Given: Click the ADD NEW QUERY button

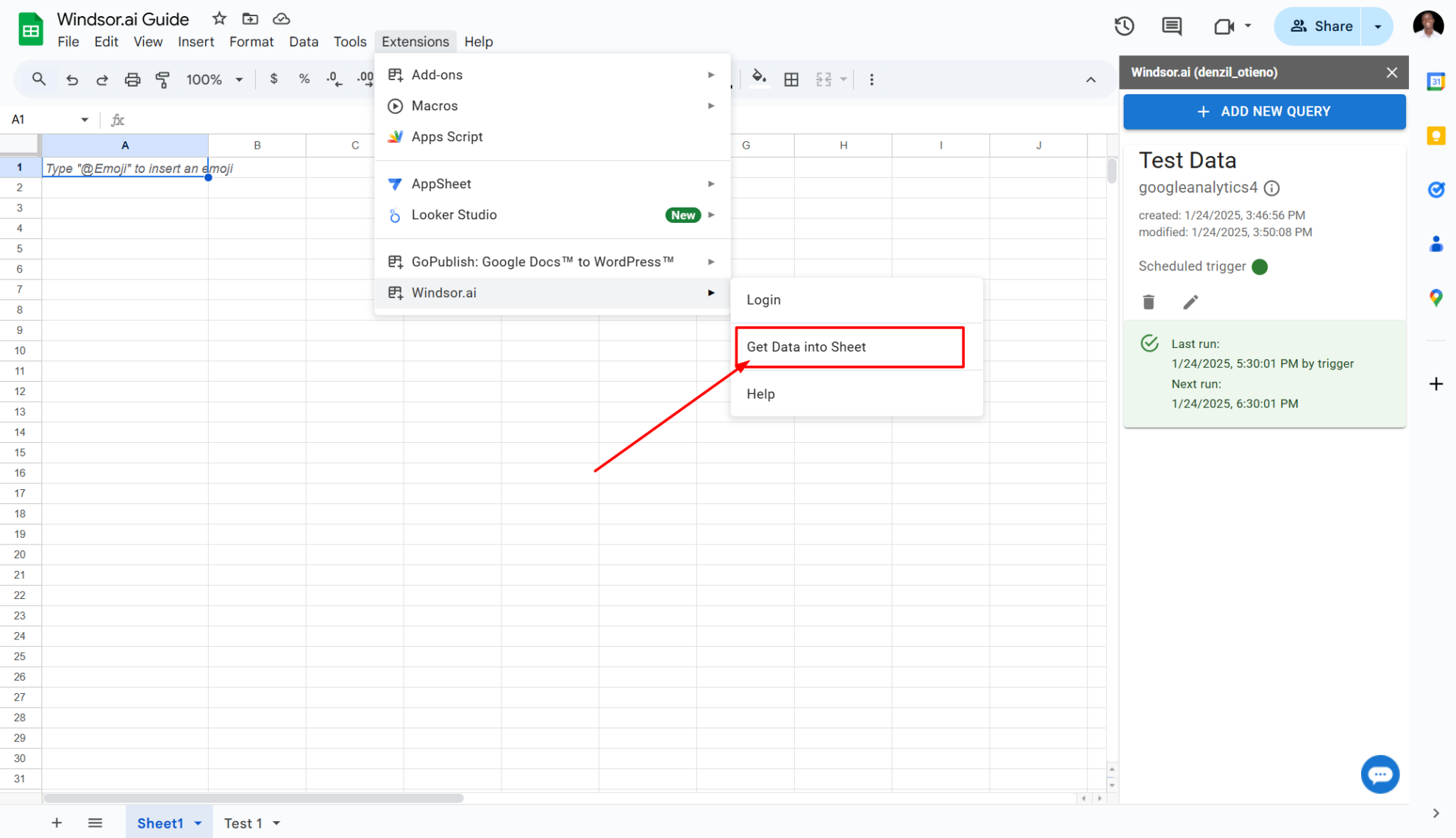Looking at the screenshot, I should (x=1264, y=112).
